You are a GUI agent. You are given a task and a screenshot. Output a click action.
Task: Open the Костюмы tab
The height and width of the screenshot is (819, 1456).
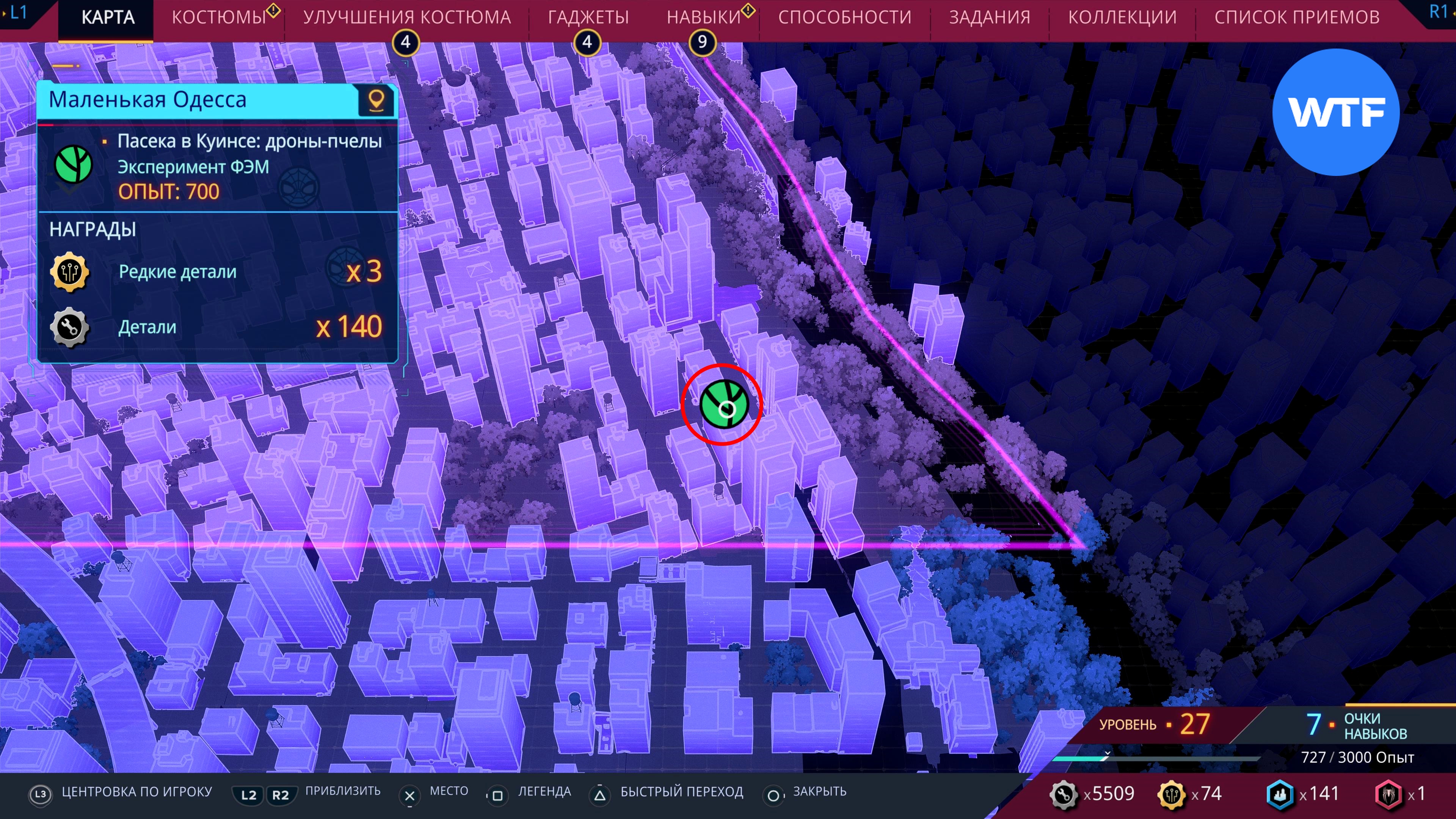point(219,17)
